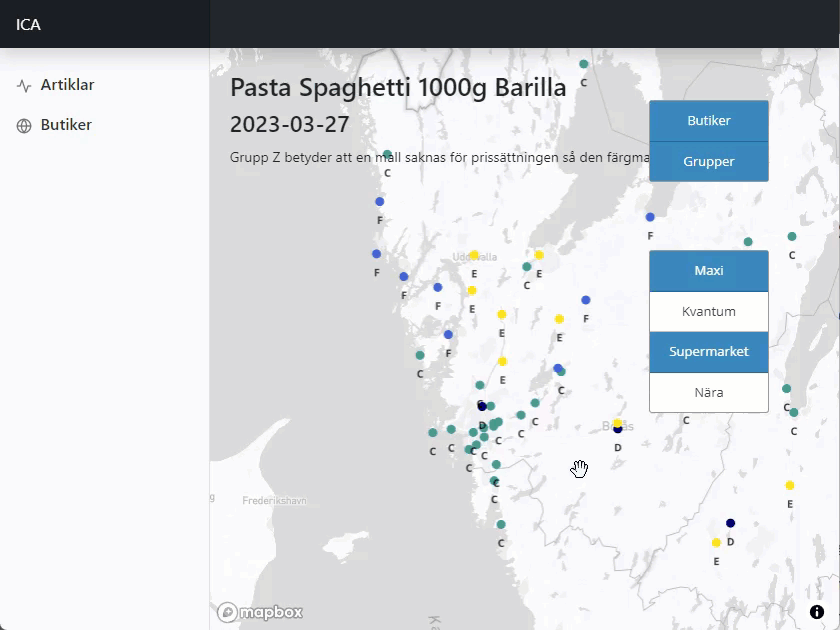Click the Mapbox logo on the map

coord(259,612)
